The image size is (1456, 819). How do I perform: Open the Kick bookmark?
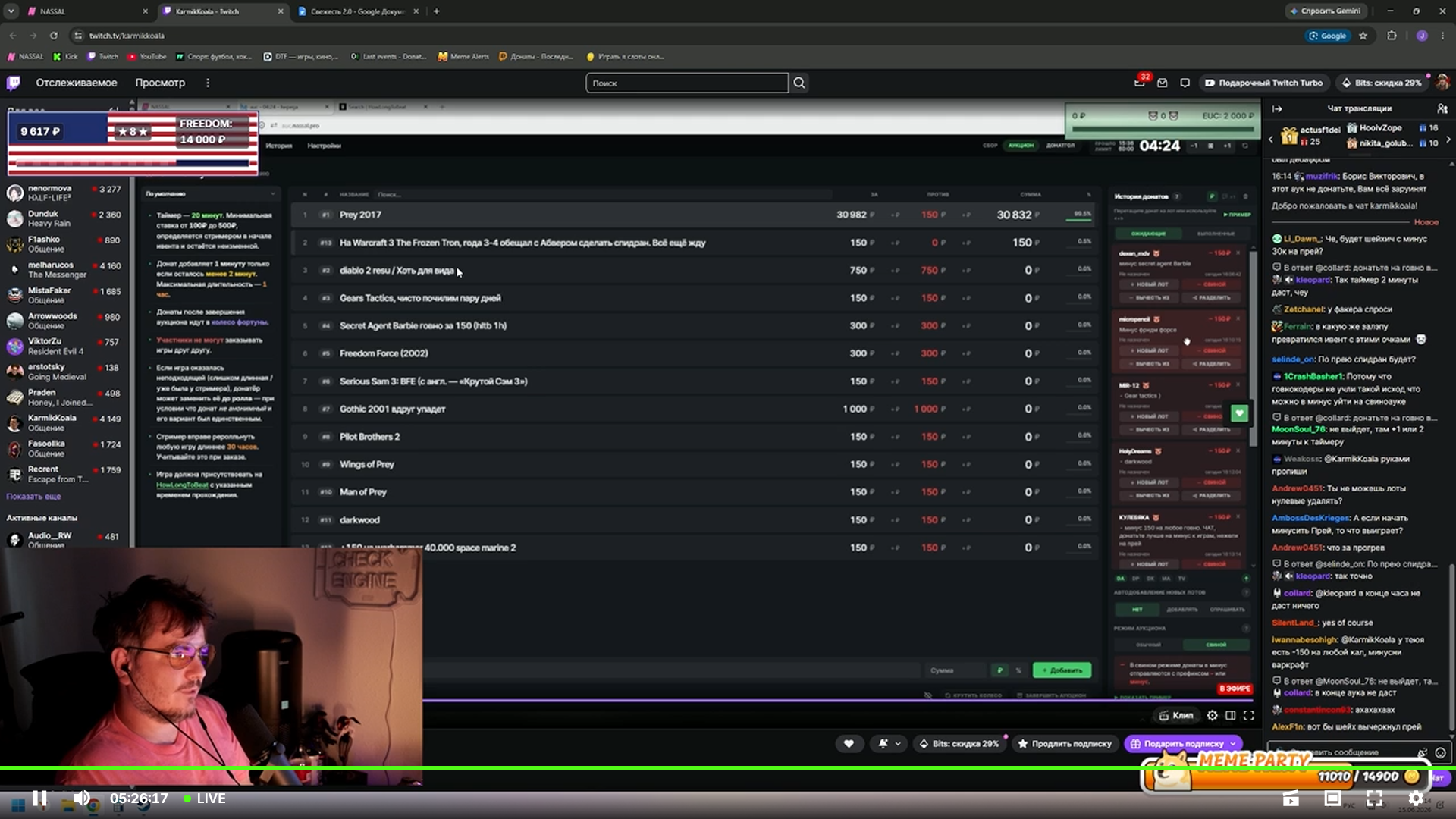pyautogui.click(x=65, y=56)
